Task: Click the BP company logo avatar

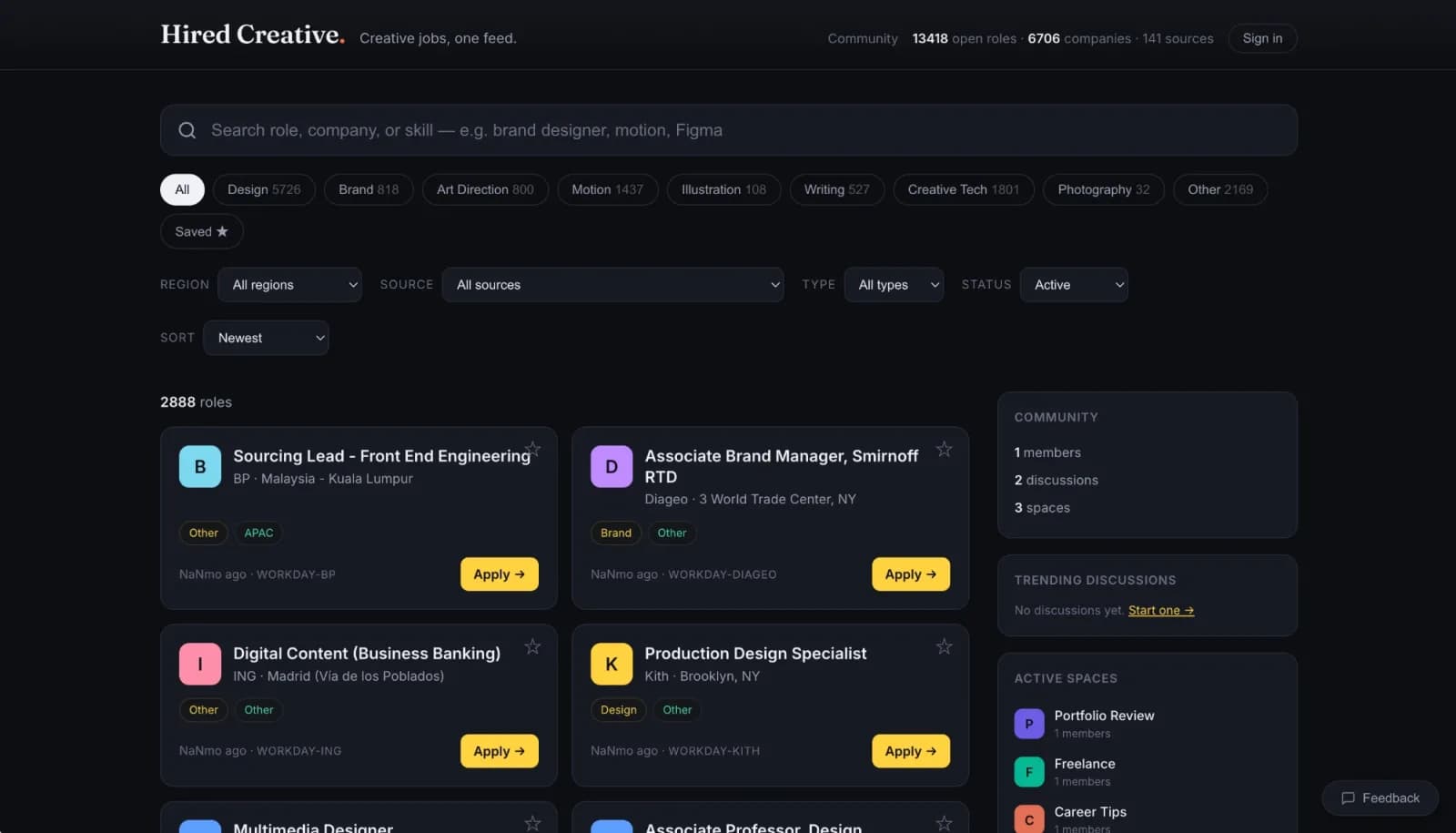Action: [200, 466]
